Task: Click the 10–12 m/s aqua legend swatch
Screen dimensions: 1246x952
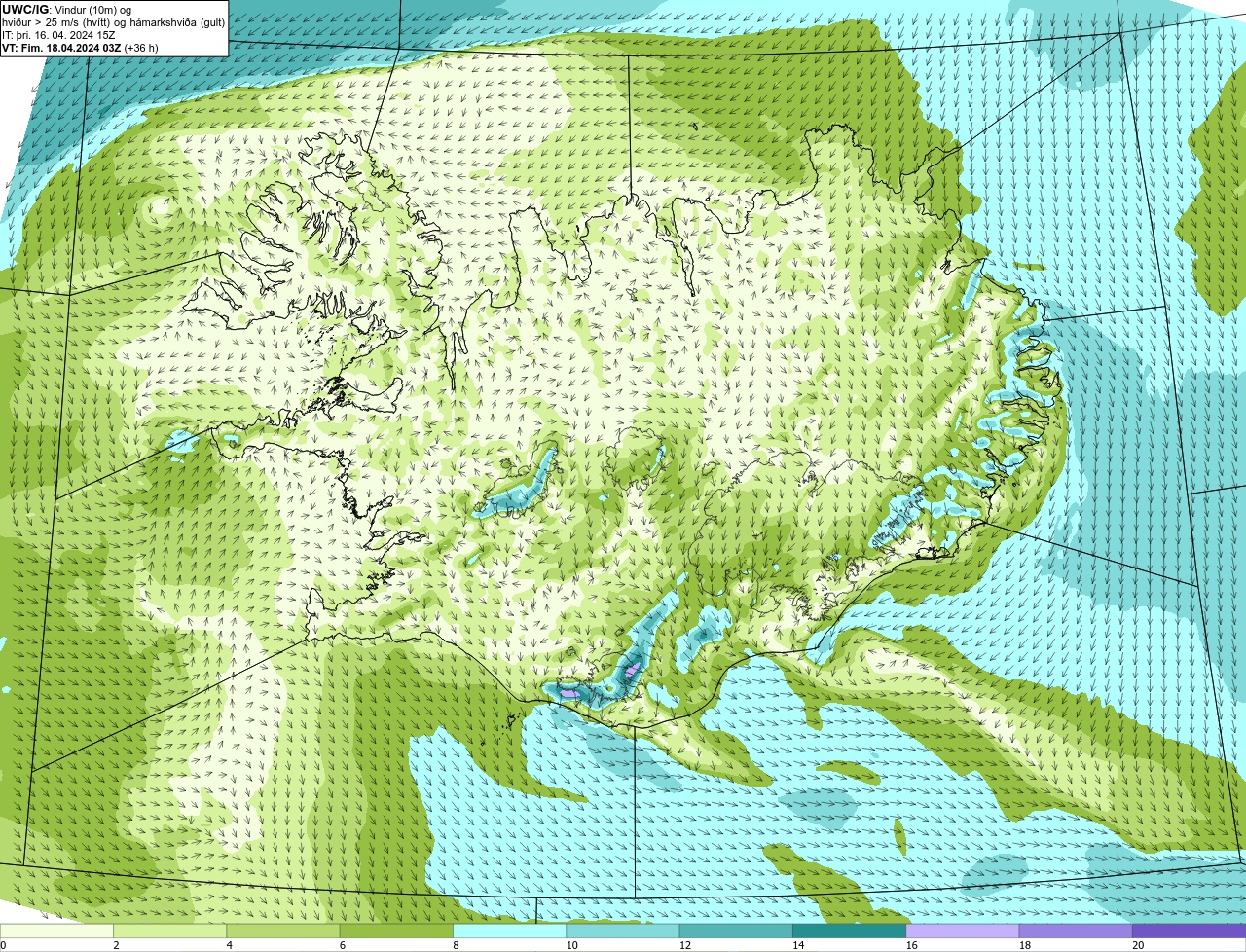Action: 623,931
